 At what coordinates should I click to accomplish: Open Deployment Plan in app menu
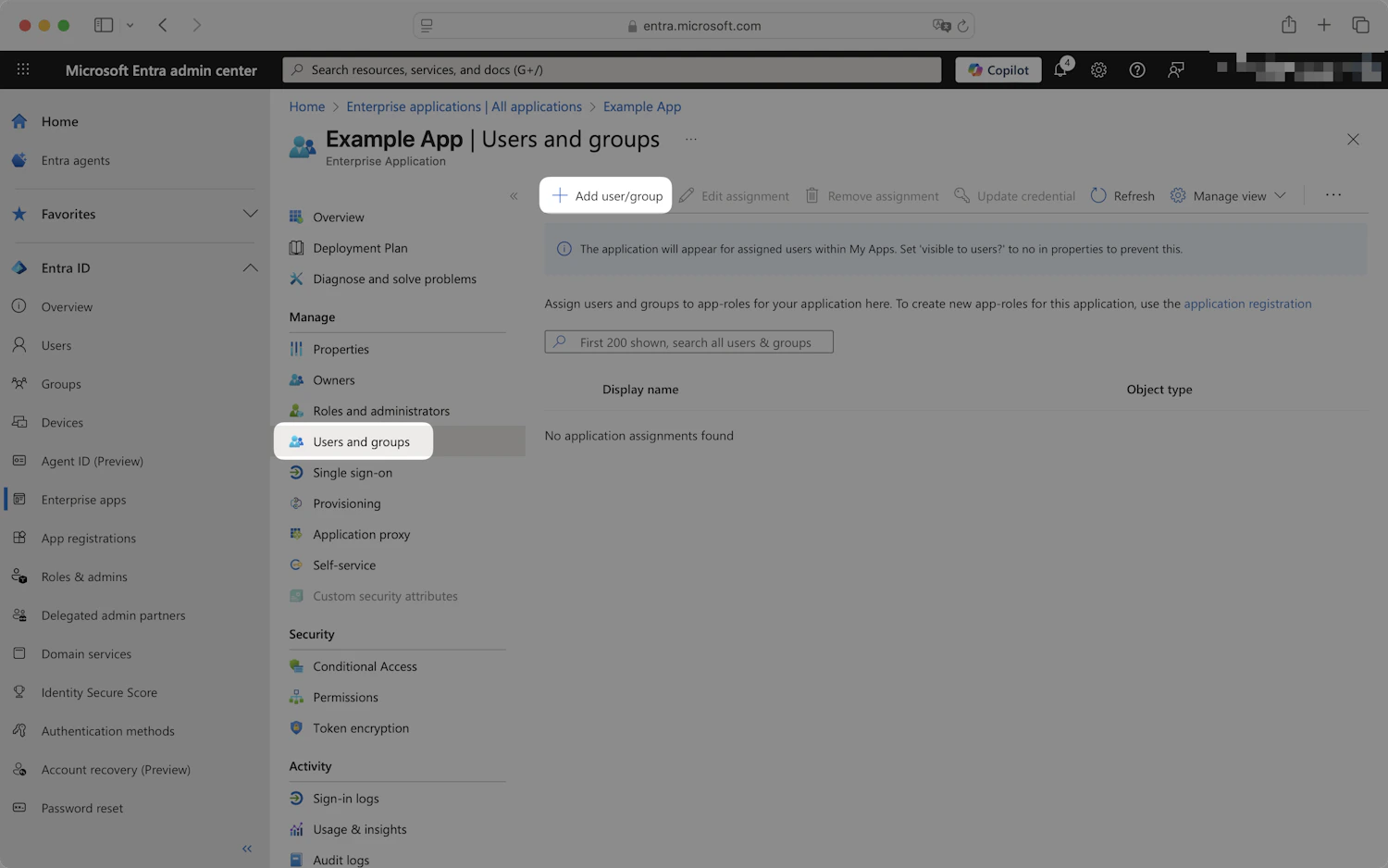point(360,248)
